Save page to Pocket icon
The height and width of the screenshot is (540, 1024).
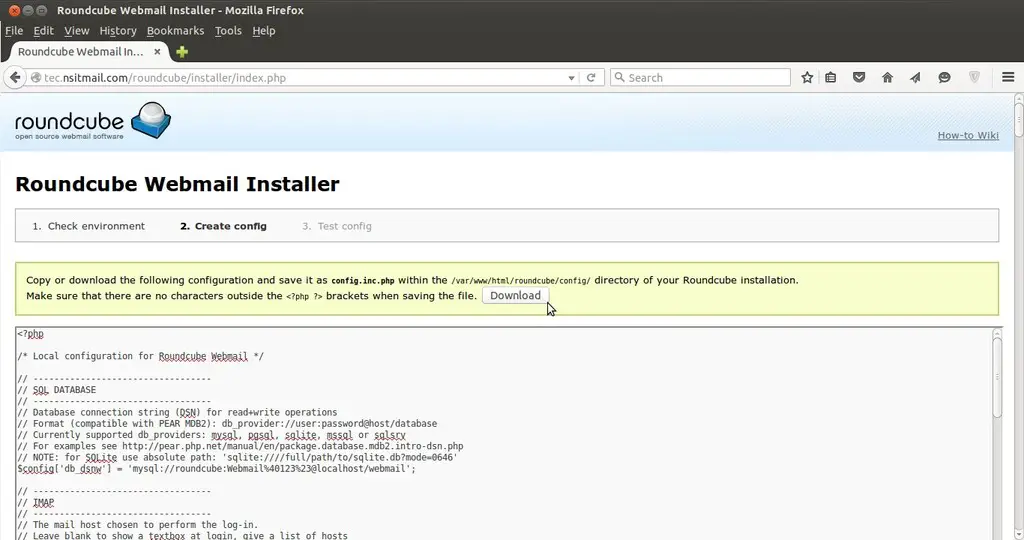859,78
